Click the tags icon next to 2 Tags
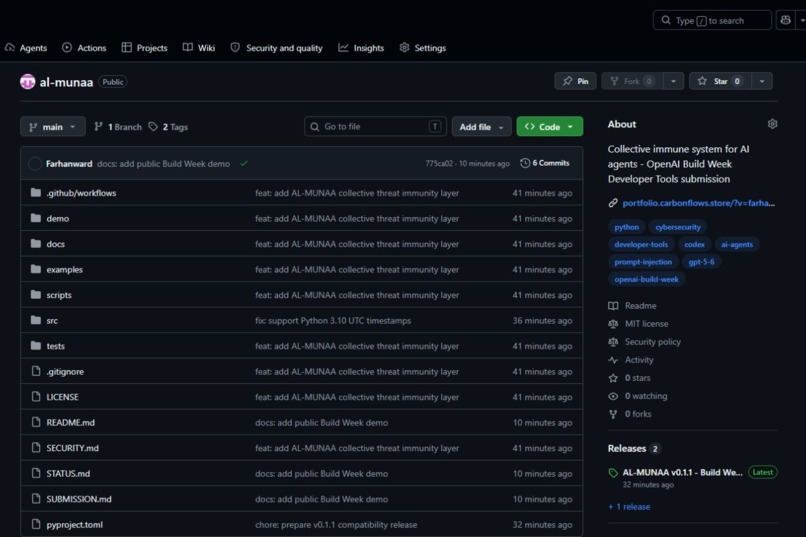Screen dimensions: 806x537 (153, 126)
